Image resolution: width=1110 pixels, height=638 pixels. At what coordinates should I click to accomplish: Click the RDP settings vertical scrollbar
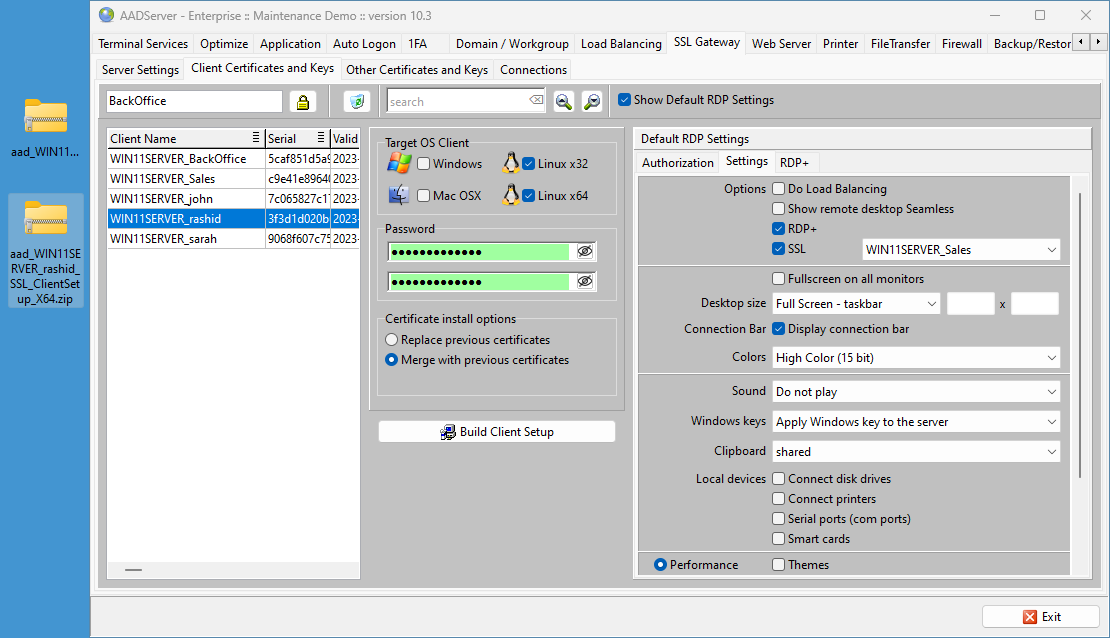(1080, 335)
